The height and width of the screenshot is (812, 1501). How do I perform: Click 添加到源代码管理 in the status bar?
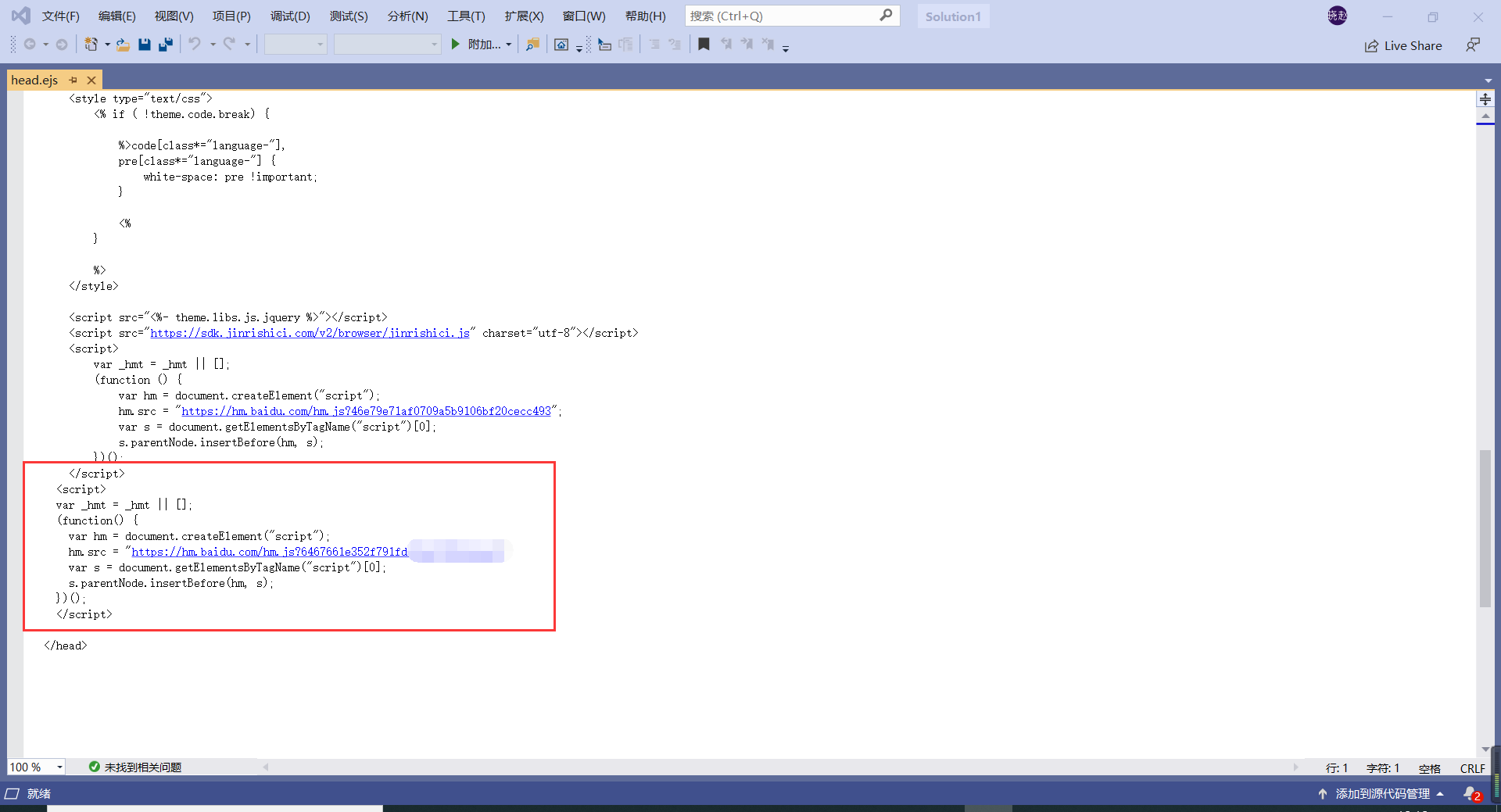point(1382,793)
